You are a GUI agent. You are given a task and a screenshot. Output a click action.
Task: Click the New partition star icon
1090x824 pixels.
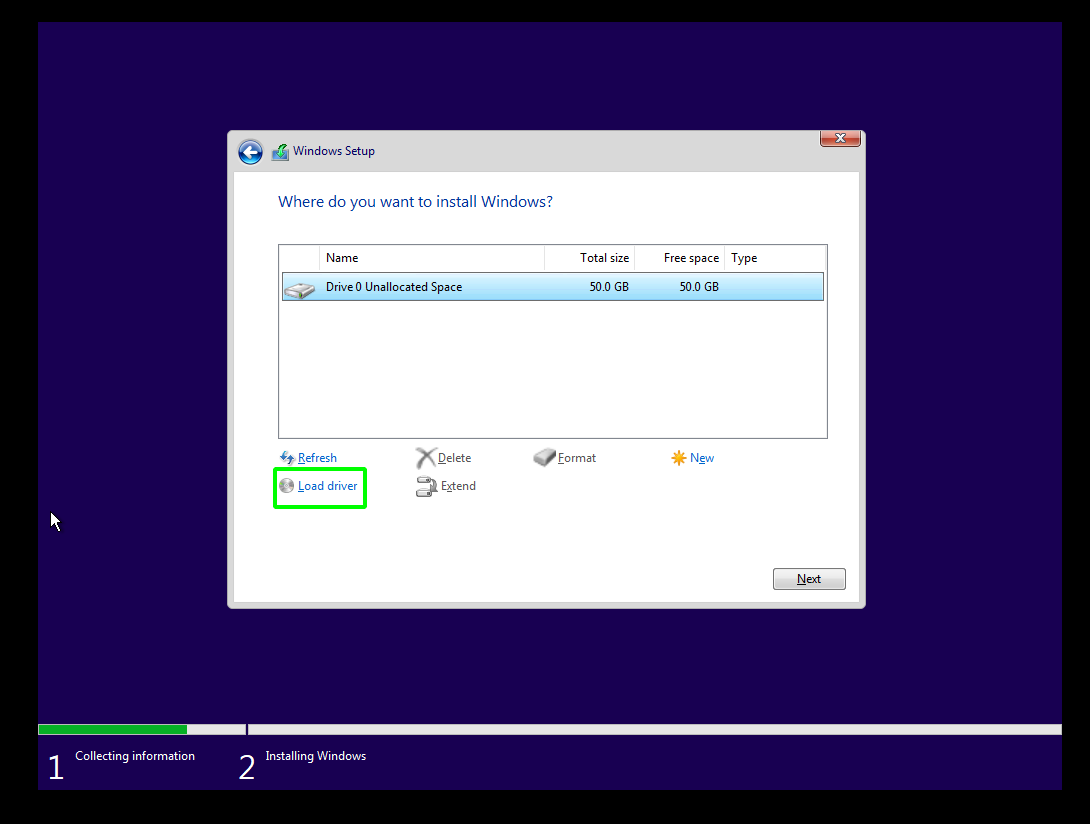[x=678, y=458]
